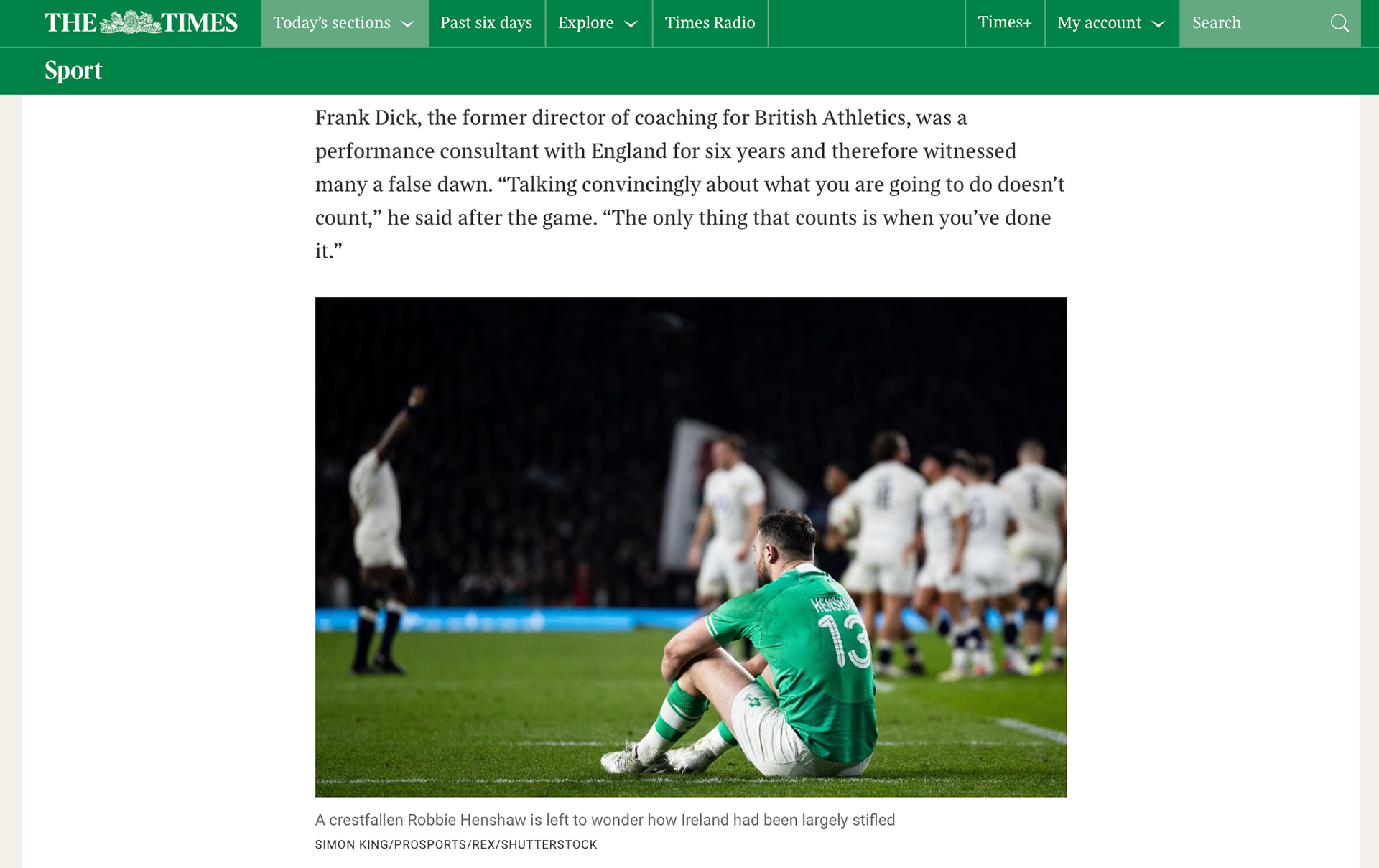The image size is (1379, 868).
Task: Click the Frank Dick article paragraph
Action: 689,184
